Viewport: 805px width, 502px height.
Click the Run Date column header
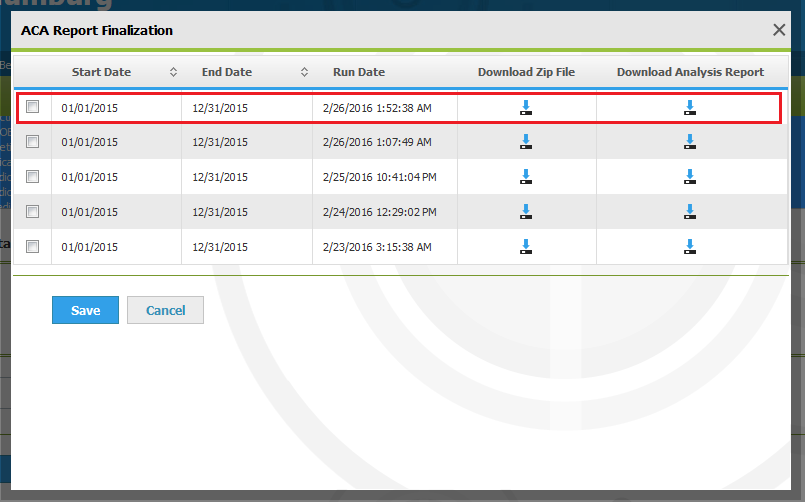coord(358,72)
